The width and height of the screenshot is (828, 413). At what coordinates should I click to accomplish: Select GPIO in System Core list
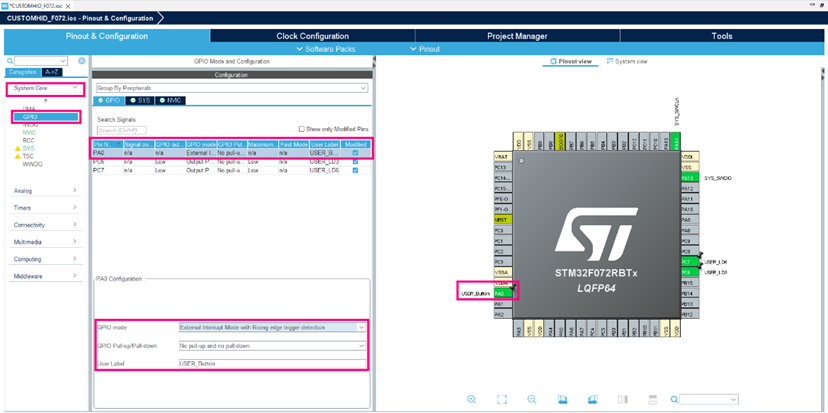click(x=46, y=117)
